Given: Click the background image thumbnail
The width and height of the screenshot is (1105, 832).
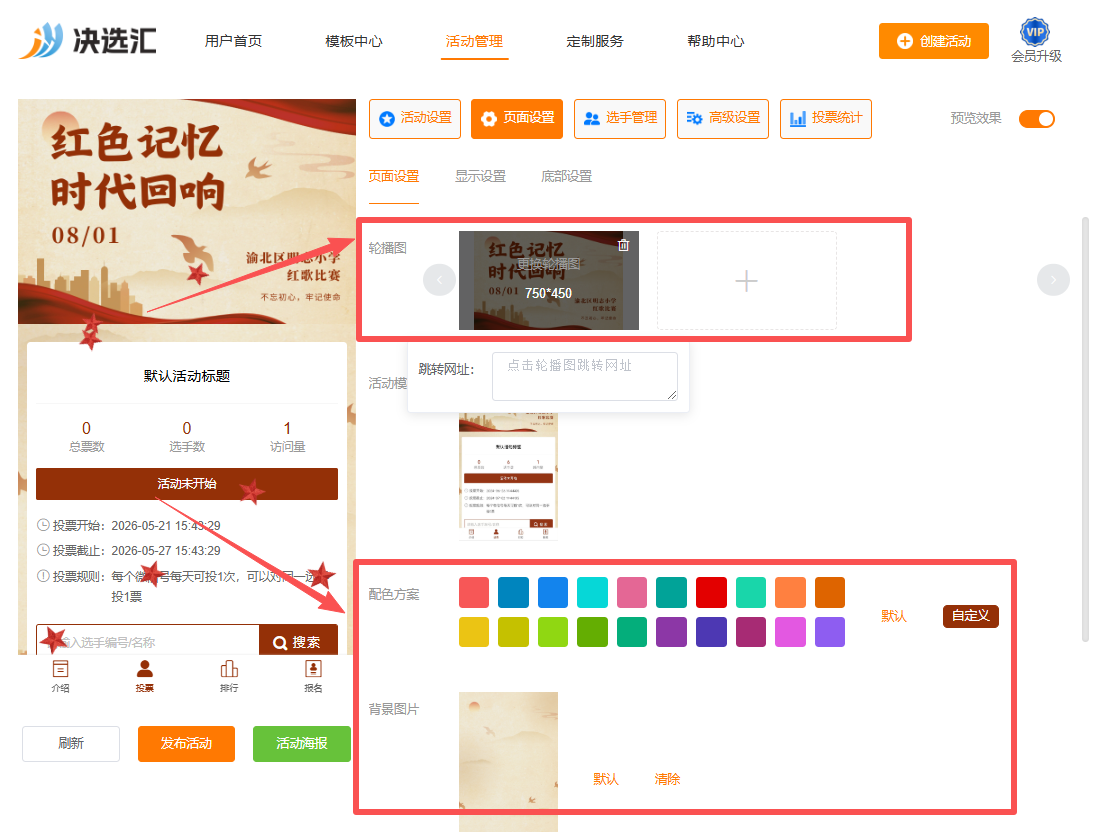Looking at the screenshot, I should (x=508, y=762).
